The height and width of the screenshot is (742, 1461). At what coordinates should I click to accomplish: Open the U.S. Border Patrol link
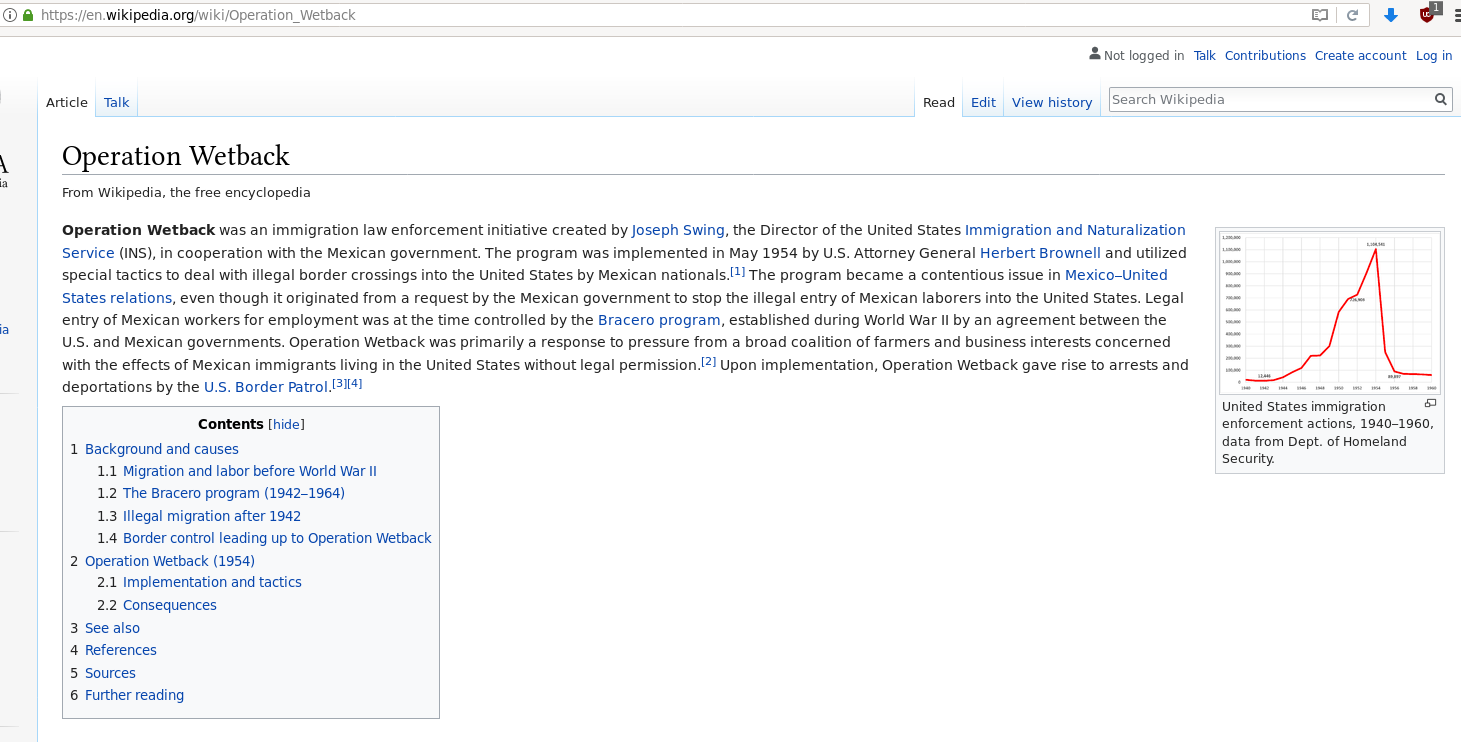(x=266, y=387)
